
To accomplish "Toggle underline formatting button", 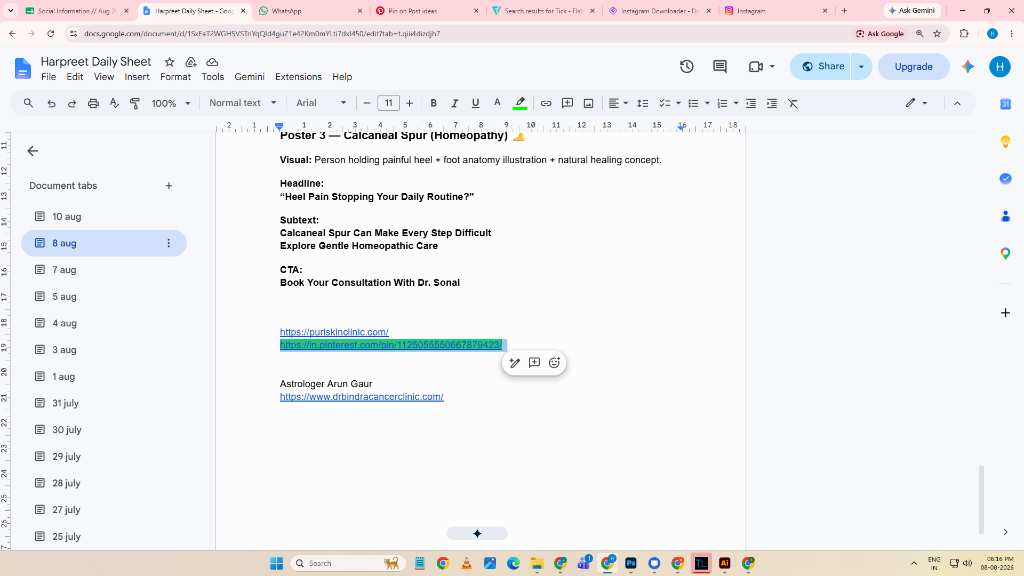I will [475, 103].
